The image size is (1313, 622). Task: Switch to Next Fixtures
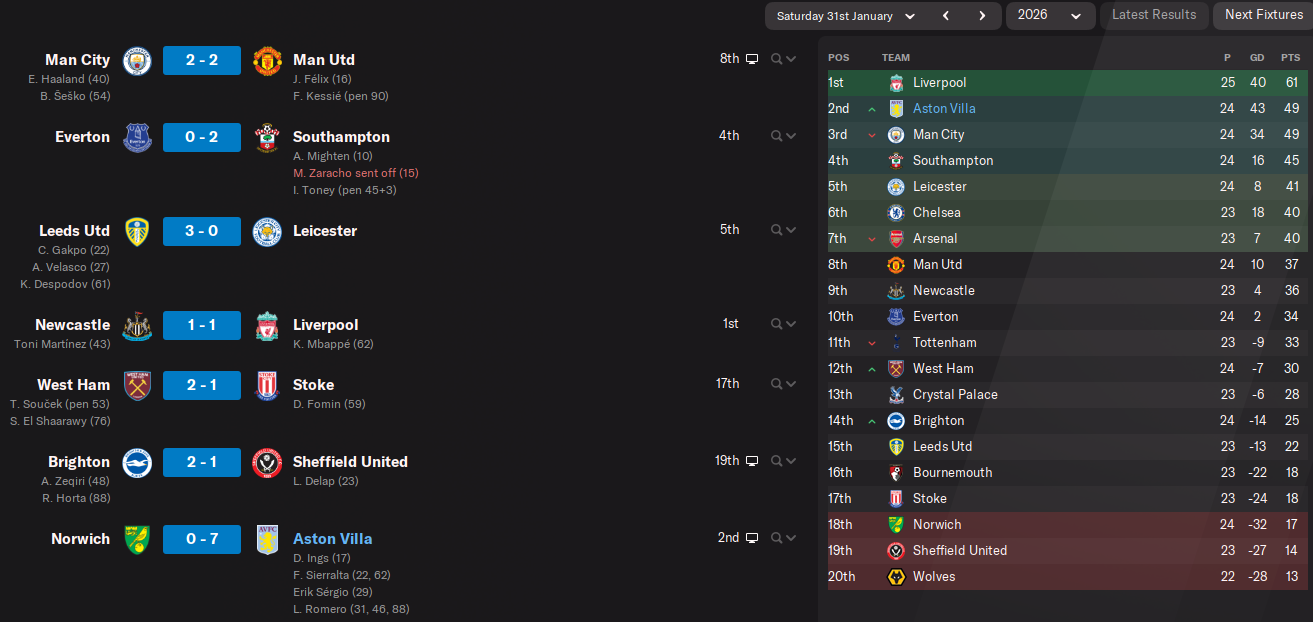(1263, 15)
